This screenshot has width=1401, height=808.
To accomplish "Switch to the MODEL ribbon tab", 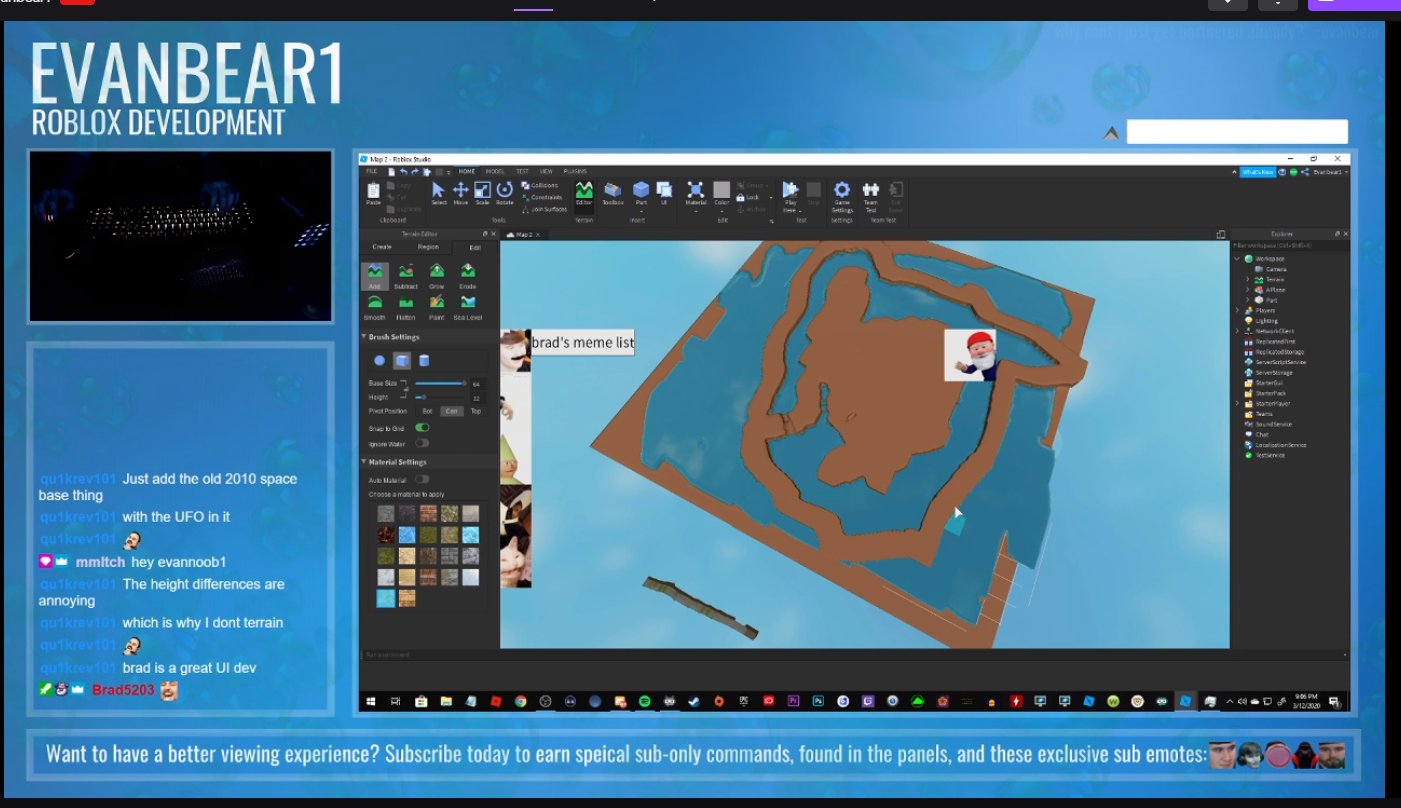I will (495, 172).
